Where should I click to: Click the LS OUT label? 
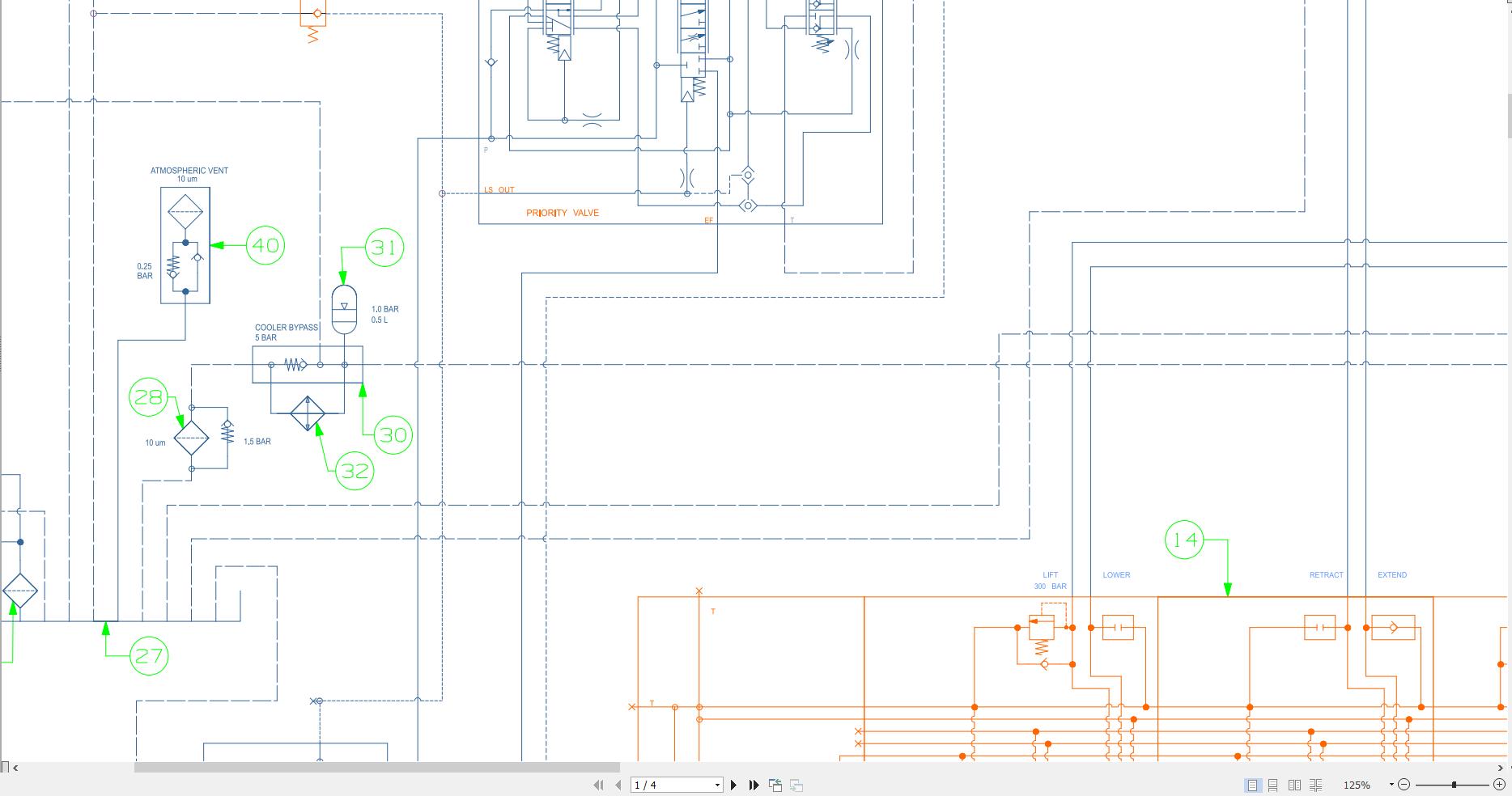[x=499, y=190]
